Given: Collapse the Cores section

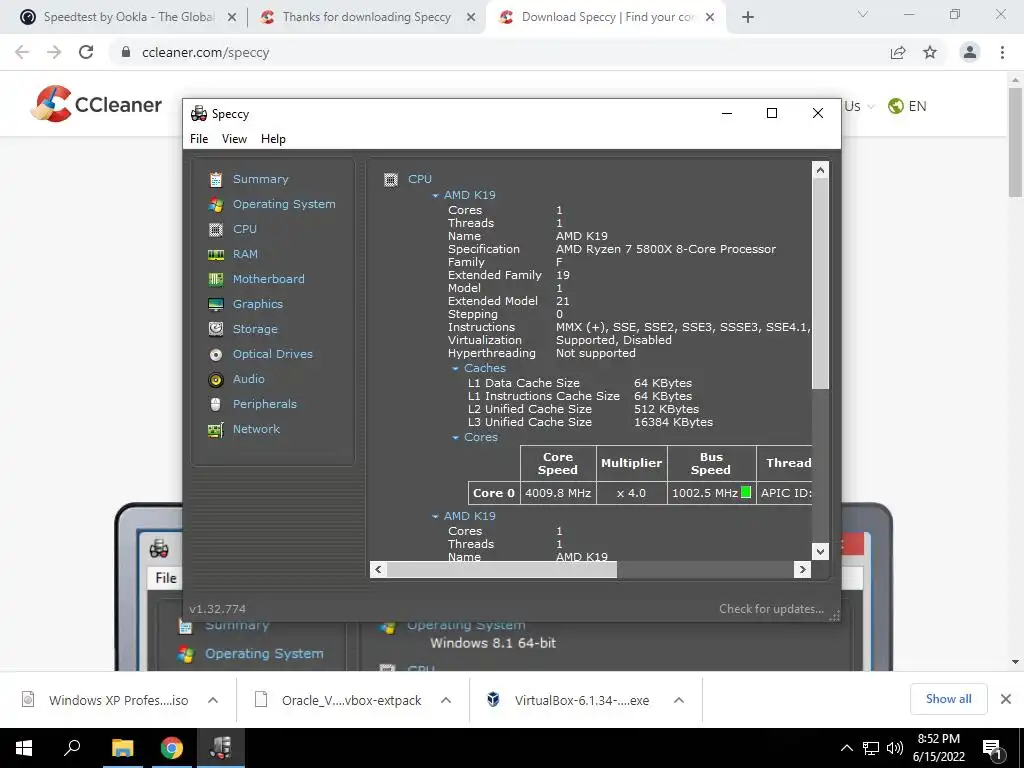Looking at the screenshot, I should [456, 438].
